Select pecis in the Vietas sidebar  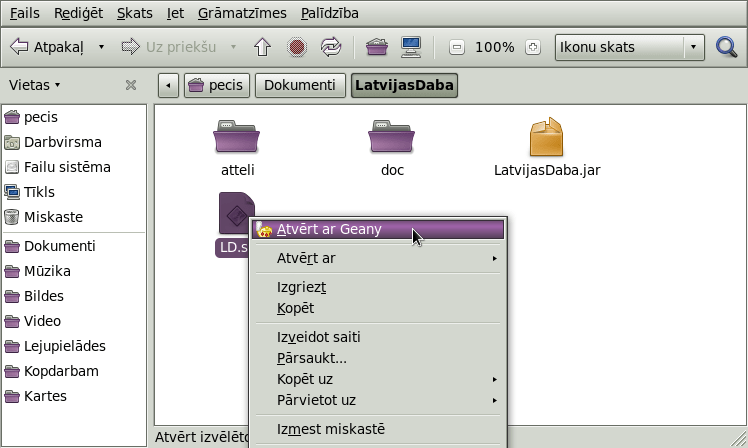74,117
